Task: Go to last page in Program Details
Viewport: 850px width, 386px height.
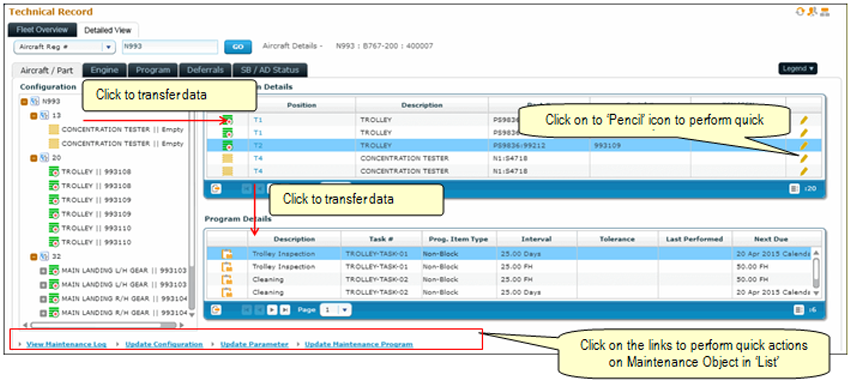Action: pos(285,310)
